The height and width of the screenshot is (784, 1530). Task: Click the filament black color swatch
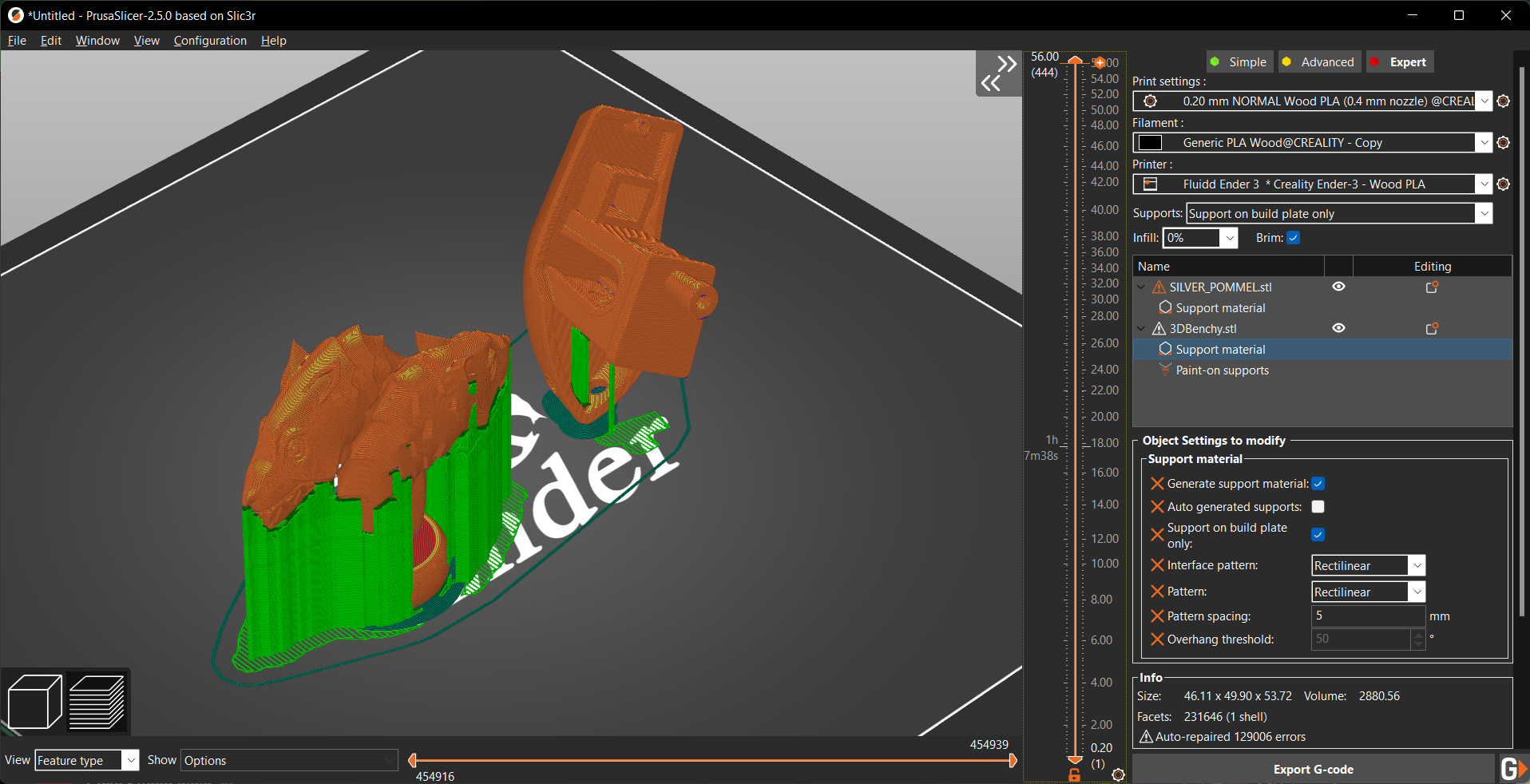(1150, 143)
